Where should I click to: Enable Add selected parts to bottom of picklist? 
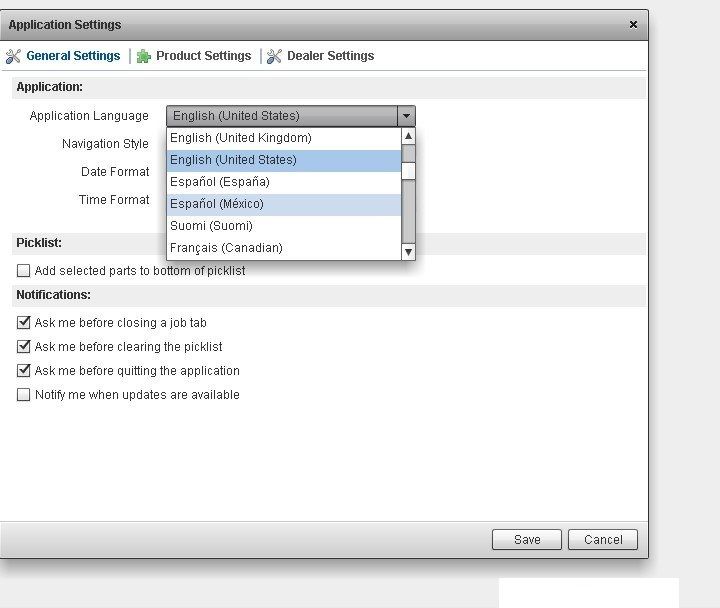pos(24,271)
